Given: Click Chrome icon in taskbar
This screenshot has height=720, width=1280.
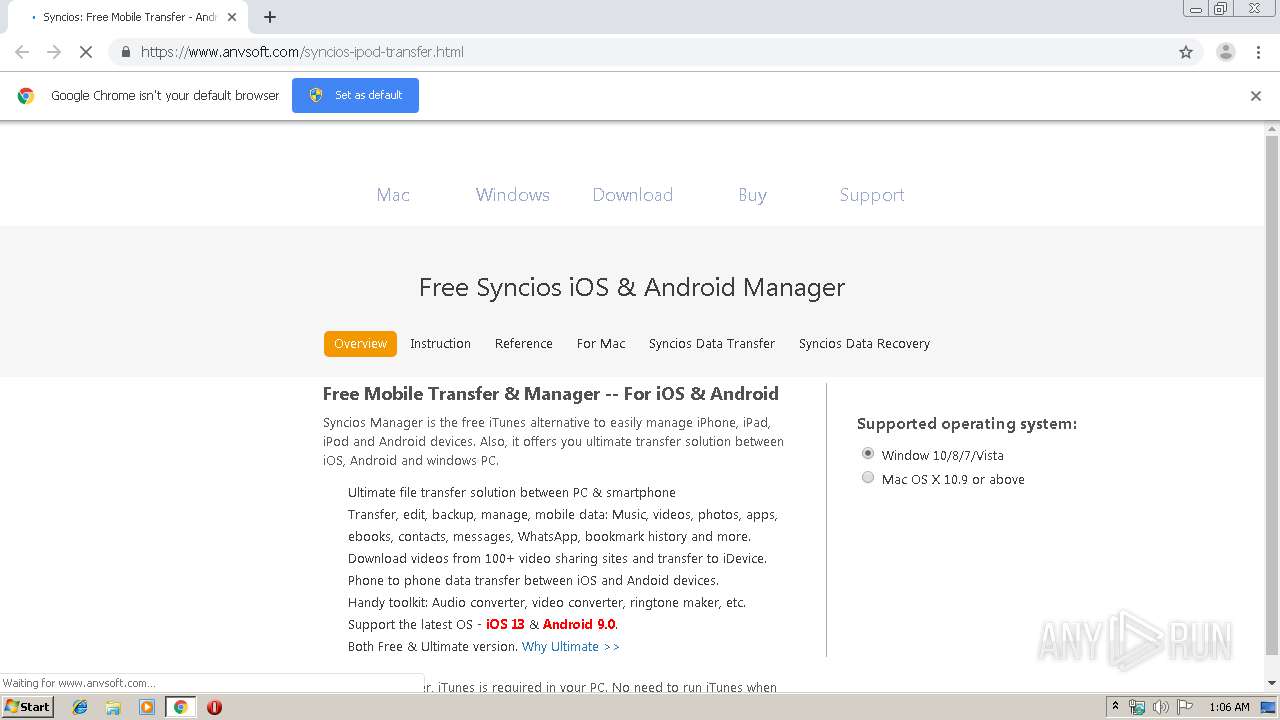Looking at the screenshot, I should (x=180, y=707).
